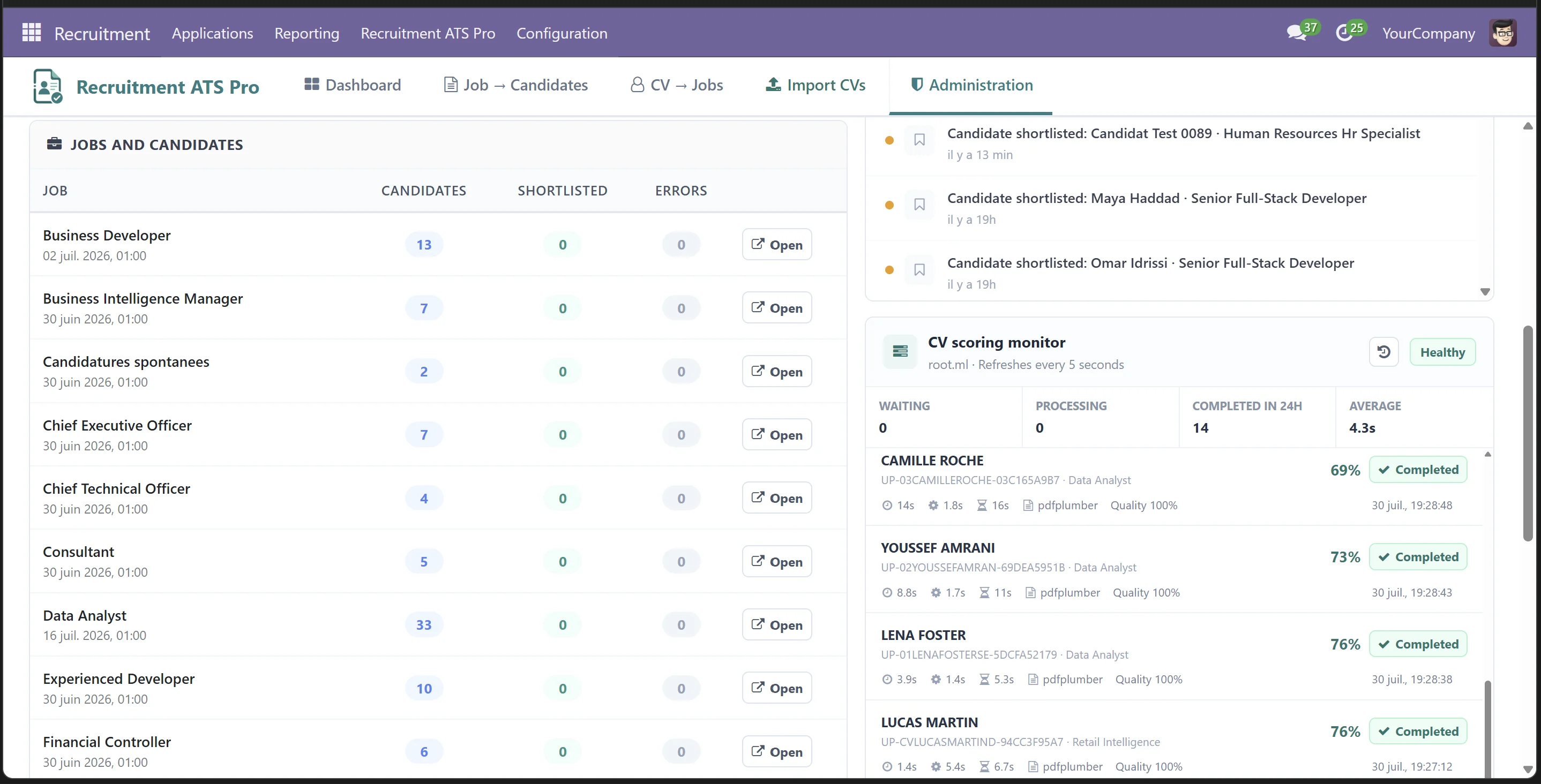Viewport: 1541px width, 784px height.
Task: Click the page scrollbar up arrow
Action: tap(1527, 126)
